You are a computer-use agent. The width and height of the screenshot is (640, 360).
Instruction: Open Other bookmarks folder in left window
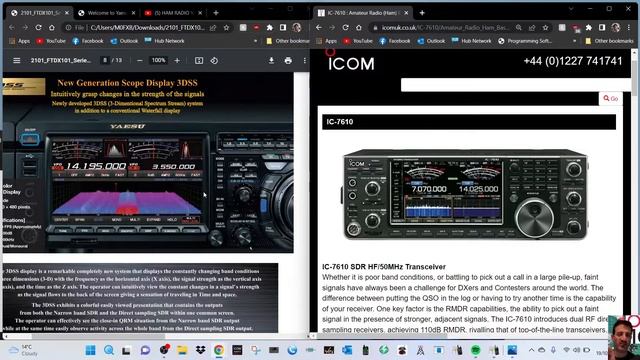[x=287, y=41]
